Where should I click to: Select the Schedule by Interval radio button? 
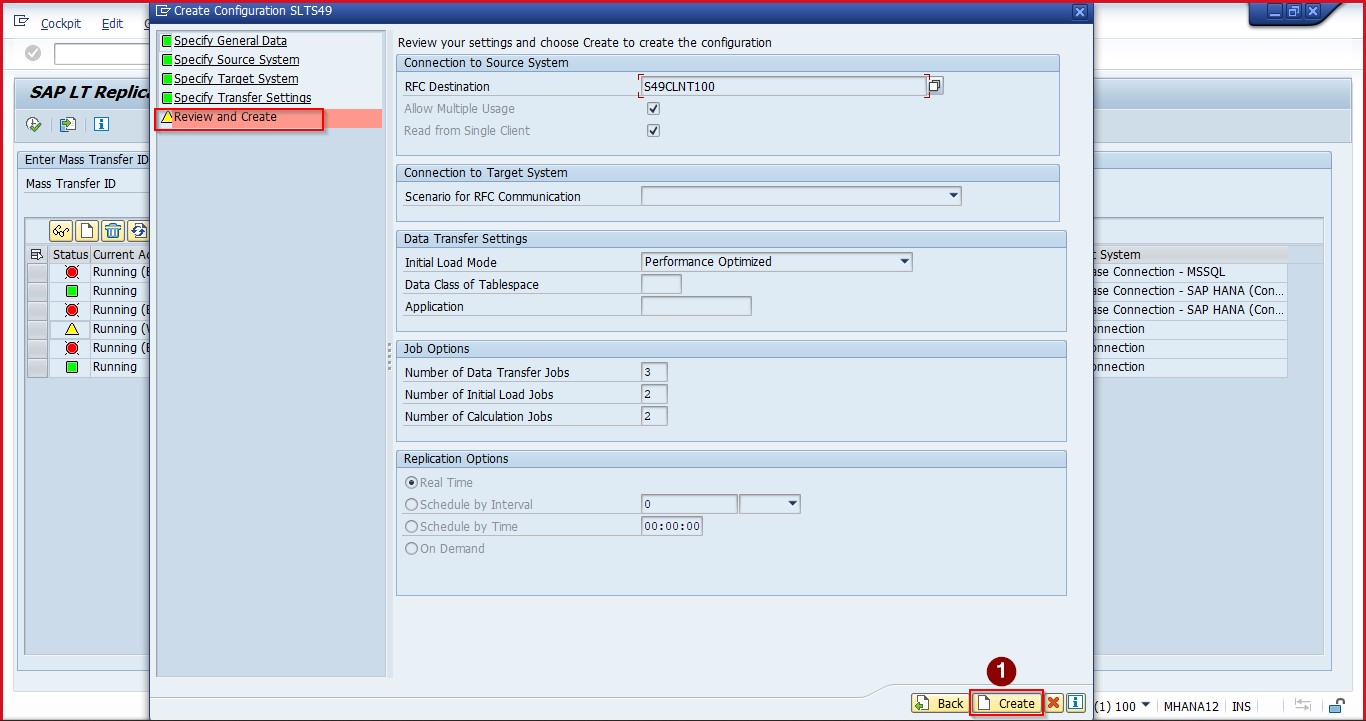[x=411, y=505]
